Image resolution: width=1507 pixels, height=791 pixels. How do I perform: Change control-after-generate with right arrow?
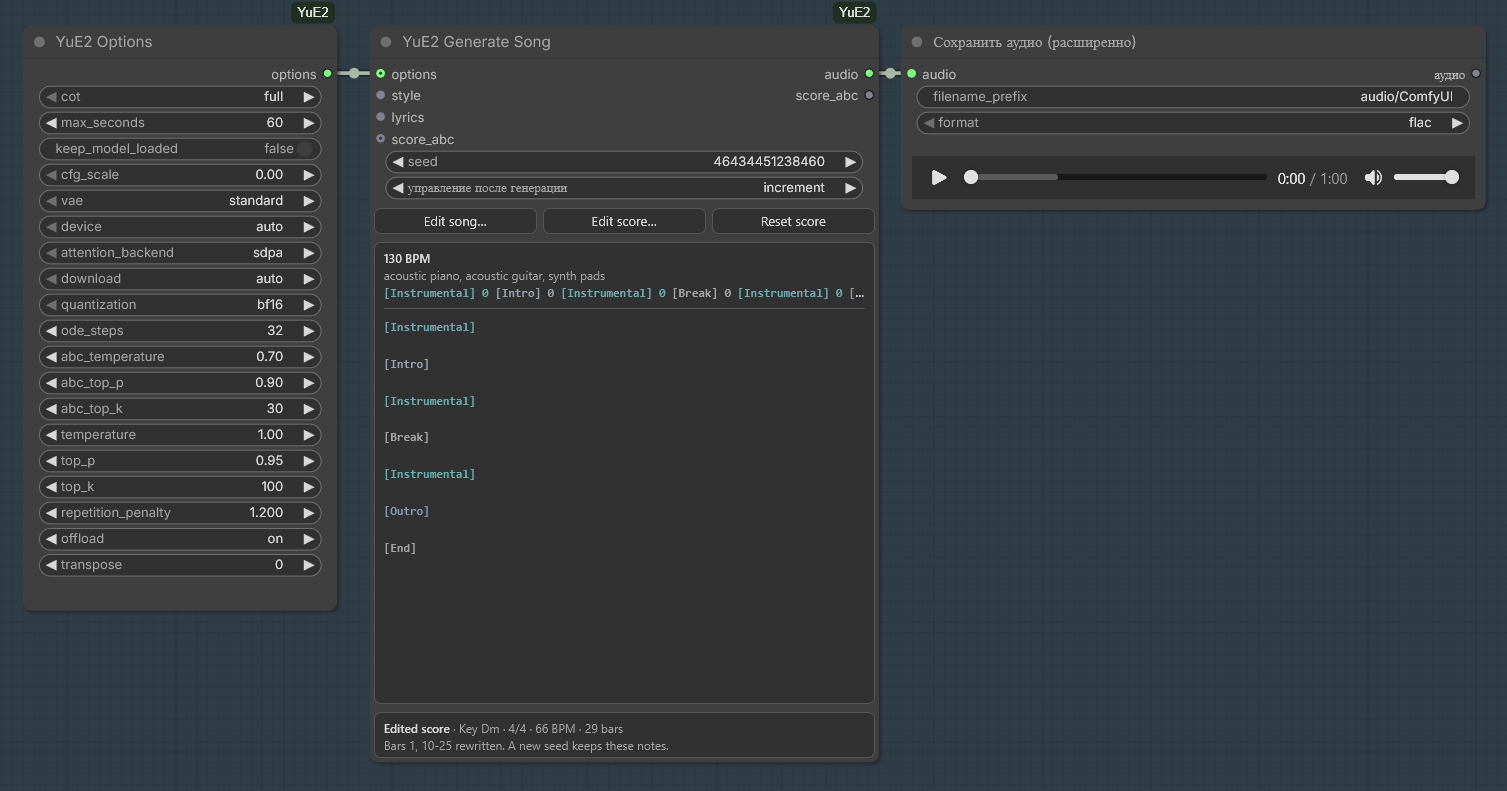pos(851,188)
